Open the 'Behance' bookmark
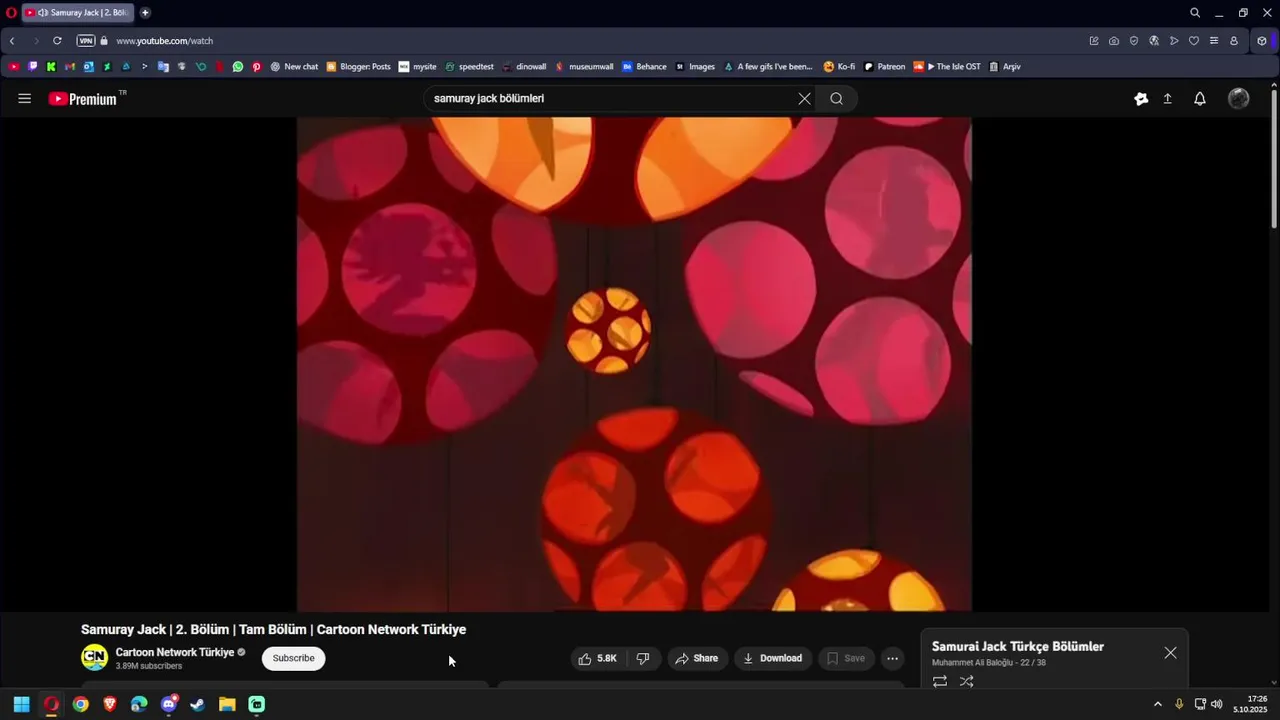This screenshot has width=1280, height=720. point(644,67)
